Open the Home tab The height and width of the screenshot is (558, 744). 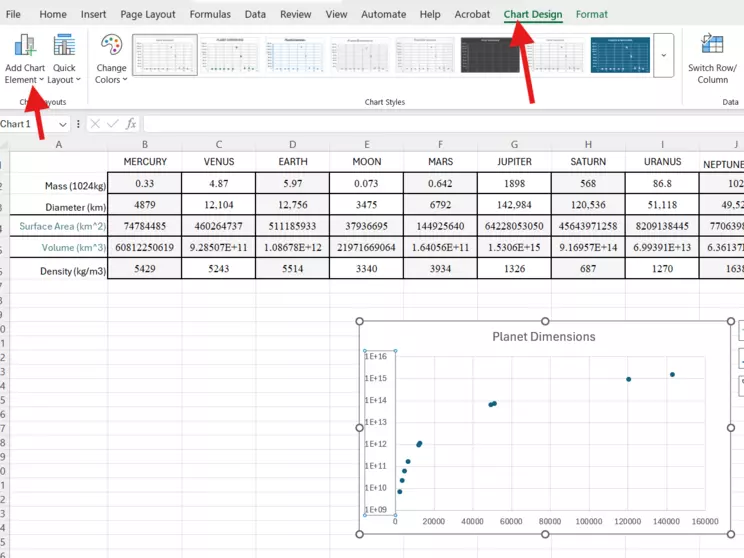[53, 14]
